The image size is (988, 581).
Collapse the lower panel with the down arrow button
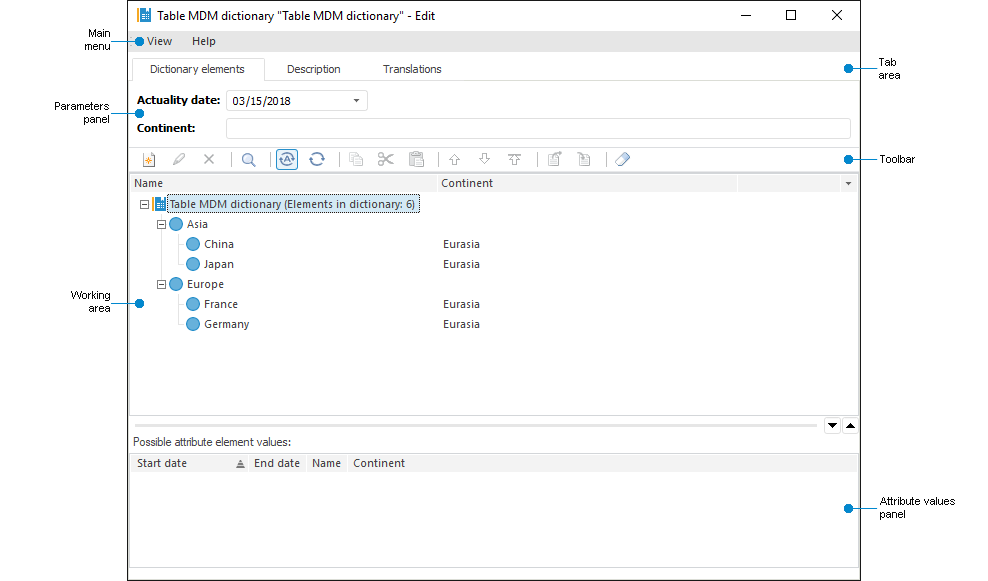coord(832,425)
